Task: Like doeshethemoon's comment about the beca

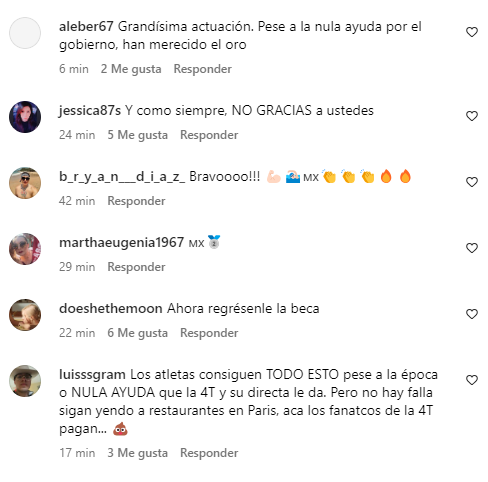Action: tap(472, 314)
